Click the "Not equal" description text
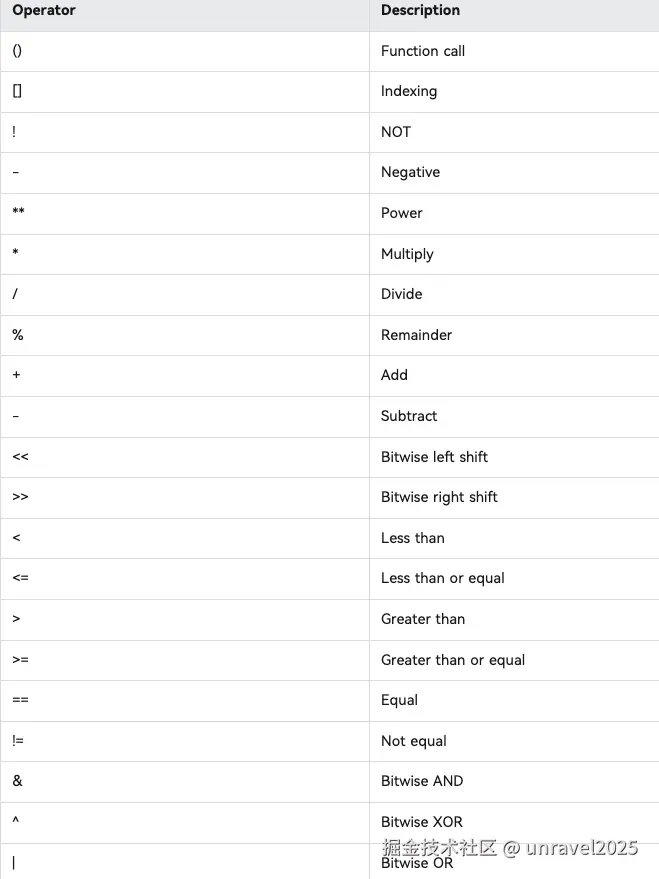 [414, 741]
